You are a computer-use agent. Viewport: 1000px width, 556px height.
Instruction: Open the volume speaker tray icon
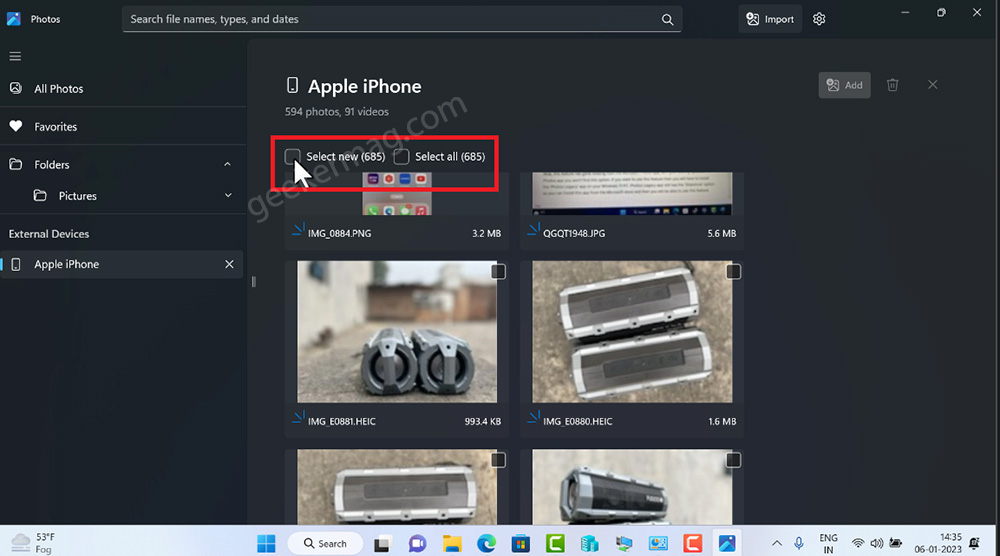(876, 543)
